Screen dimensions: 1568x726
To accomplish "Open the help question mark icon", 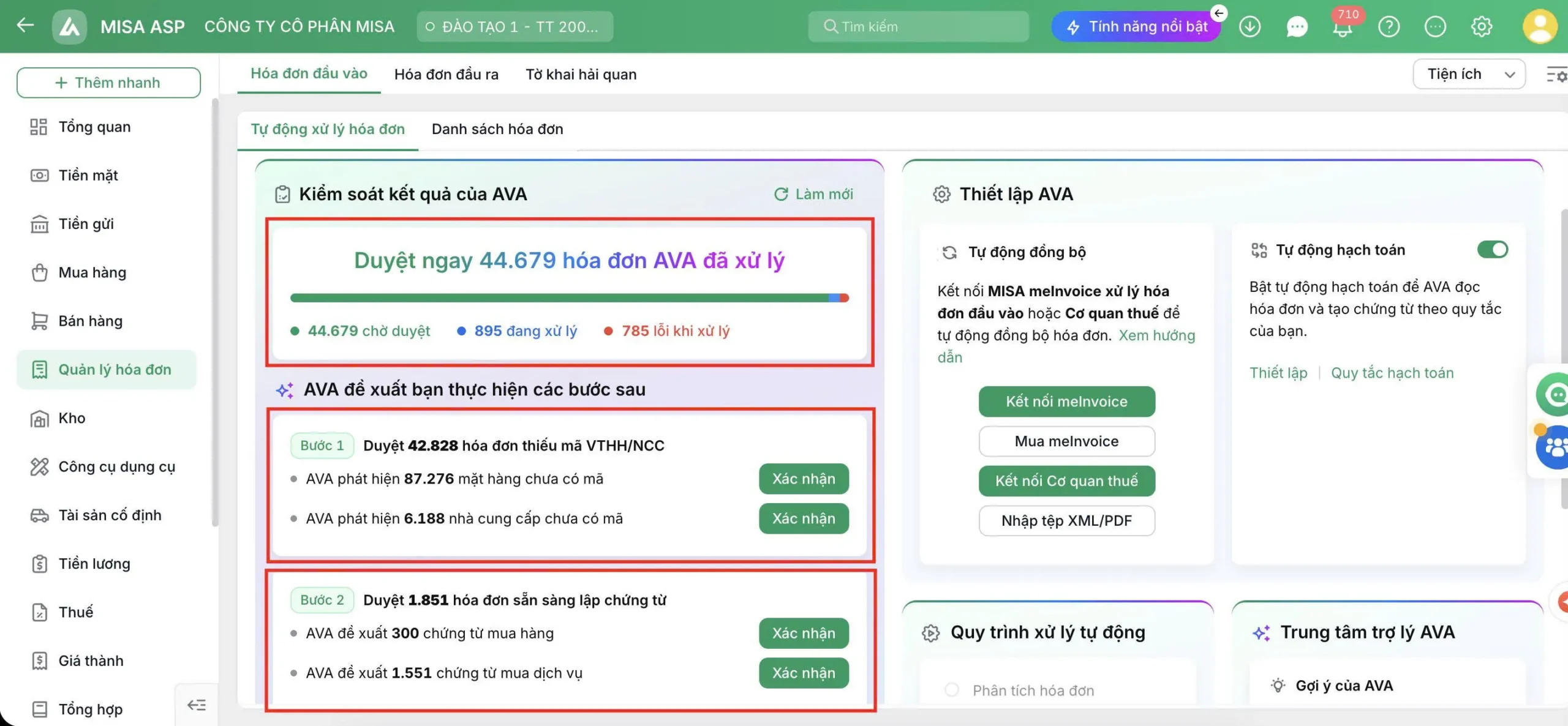I will click(x=1389, y=26).
